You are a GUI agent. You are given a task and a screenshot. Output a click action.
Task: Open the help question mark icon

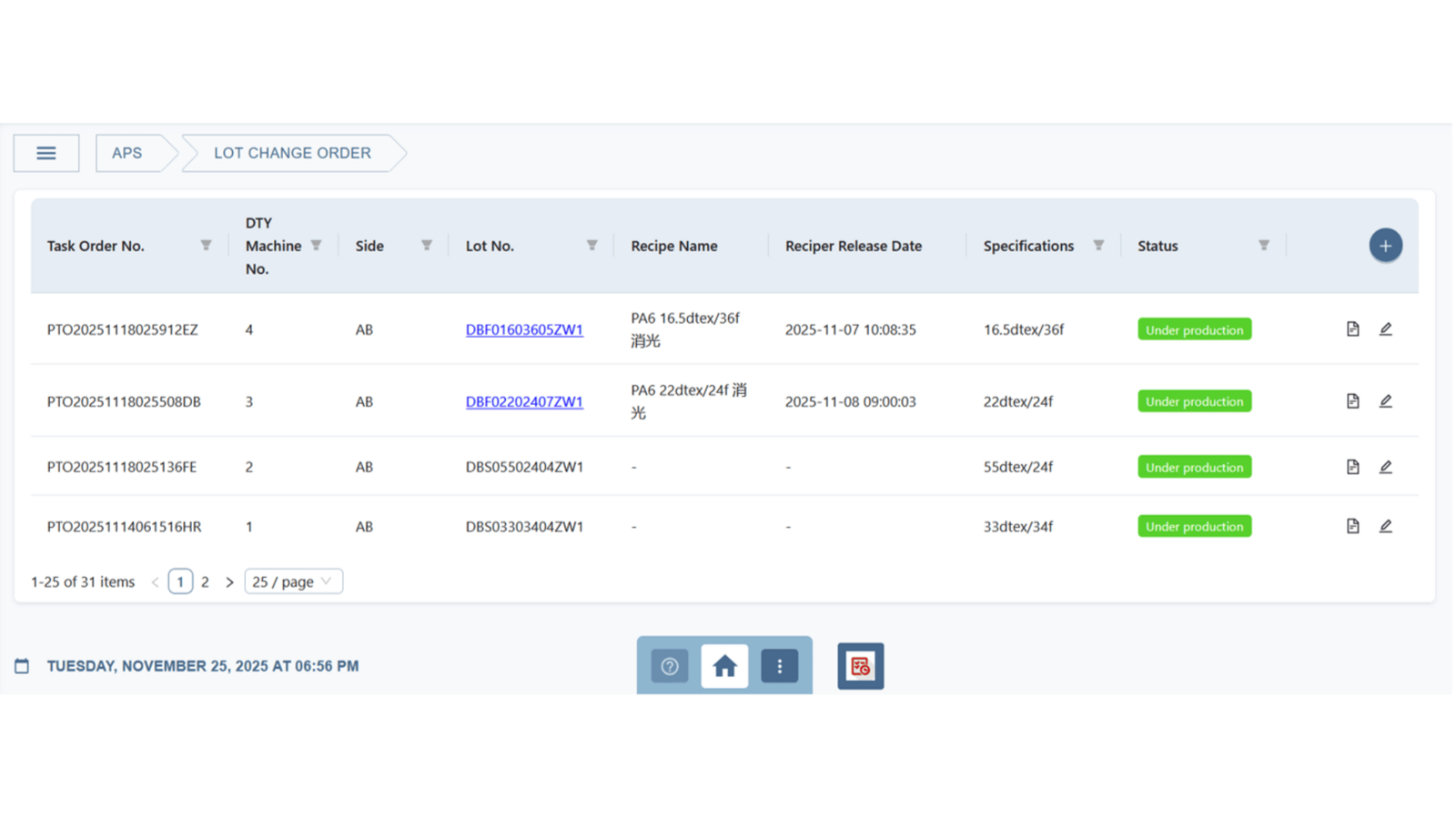[670, 666]
